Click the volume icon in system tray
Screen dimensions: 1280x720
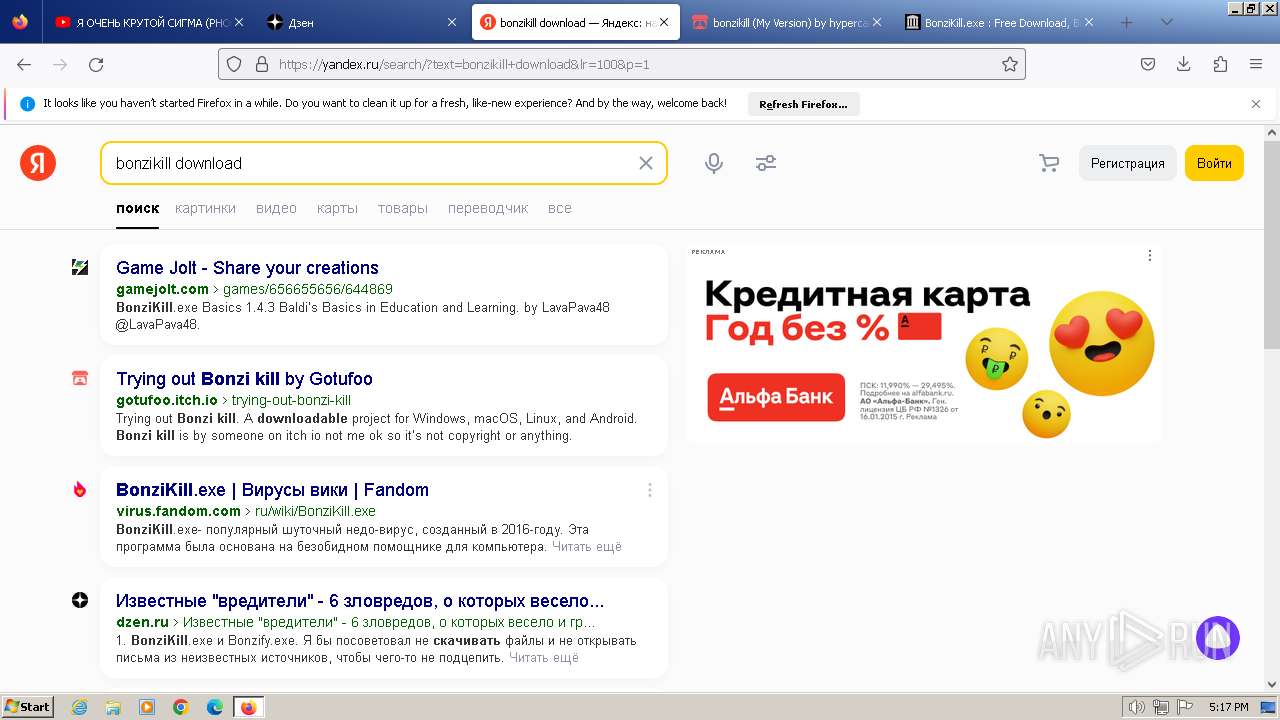click(1138, 707)
